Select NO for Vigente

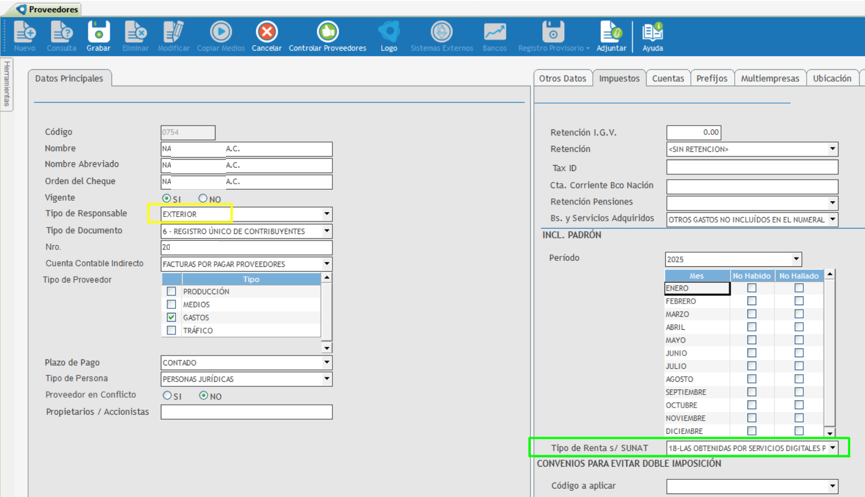[203, 199]
